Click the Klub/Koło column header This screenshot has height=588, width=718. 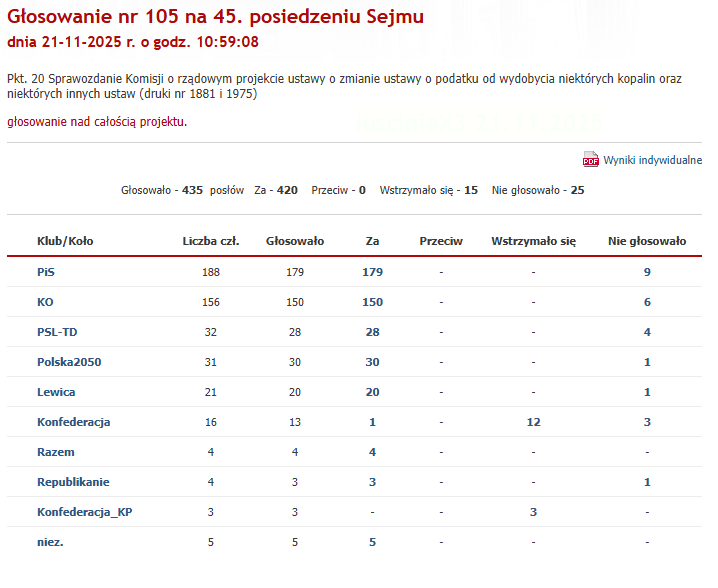point(65,241)
